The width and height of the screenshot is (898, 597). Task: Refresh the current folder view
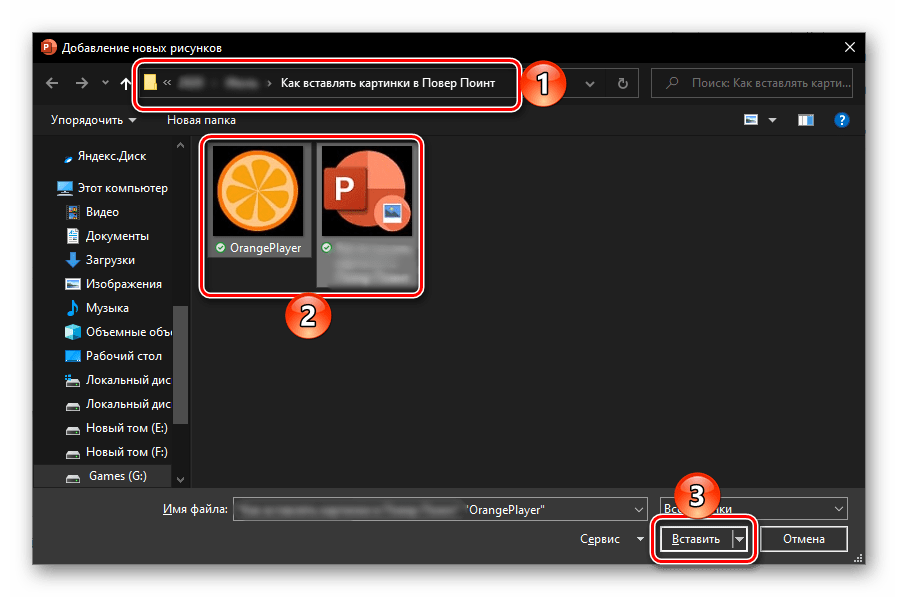623,84
